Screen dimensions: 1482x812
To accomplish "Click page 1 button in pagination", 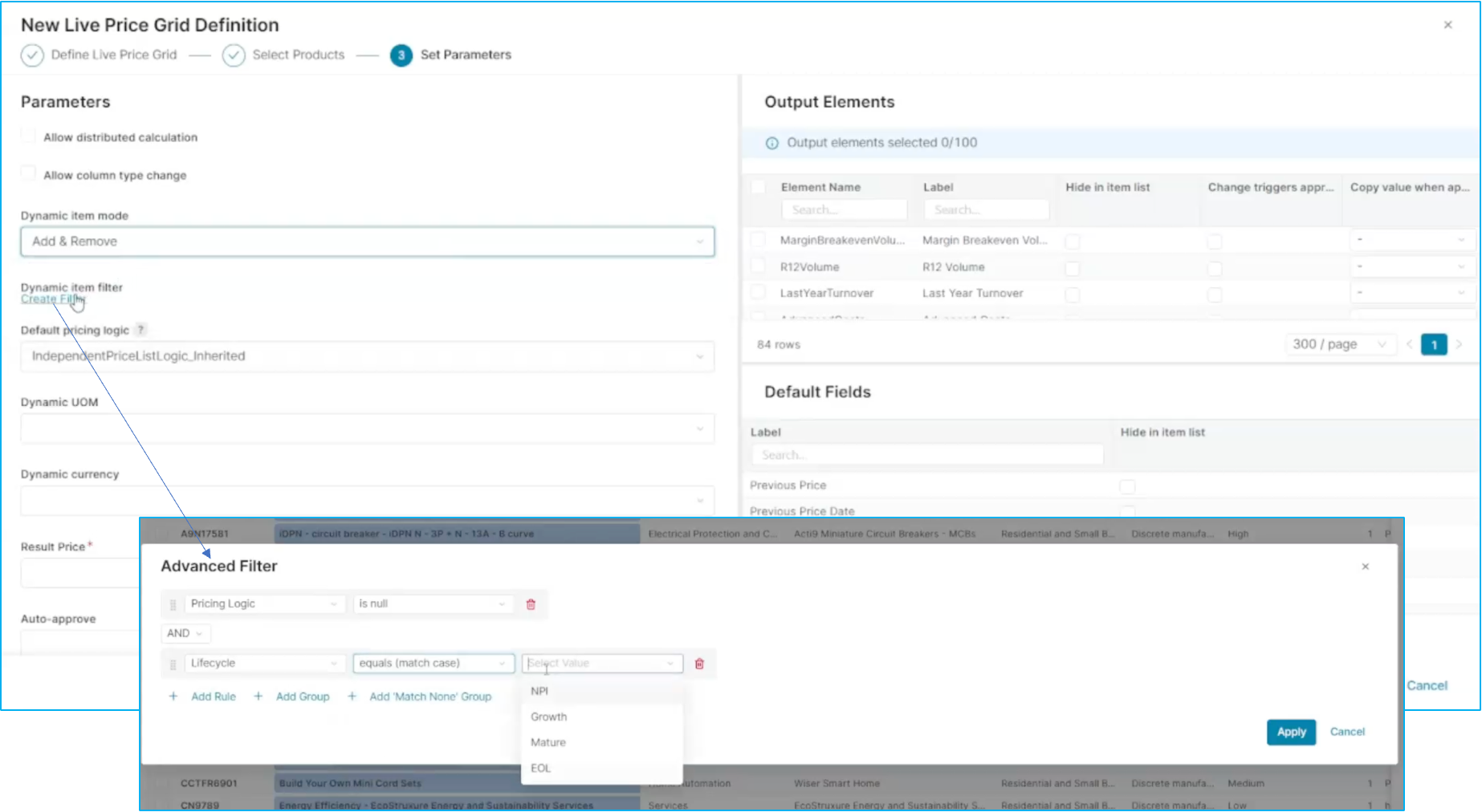I will point(1434,344).
